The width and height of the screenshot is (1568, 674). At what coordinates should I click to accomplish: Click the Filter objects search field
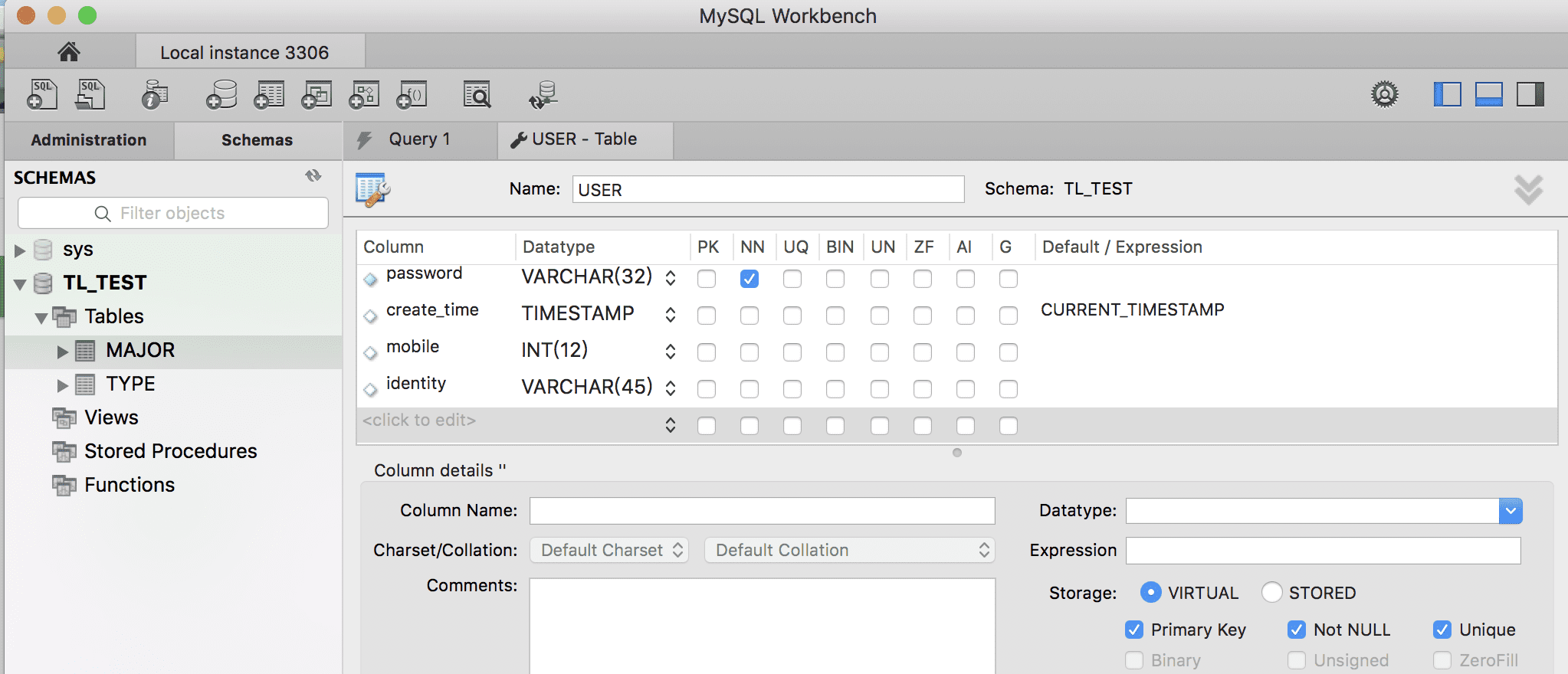click(x=173, y=213)
